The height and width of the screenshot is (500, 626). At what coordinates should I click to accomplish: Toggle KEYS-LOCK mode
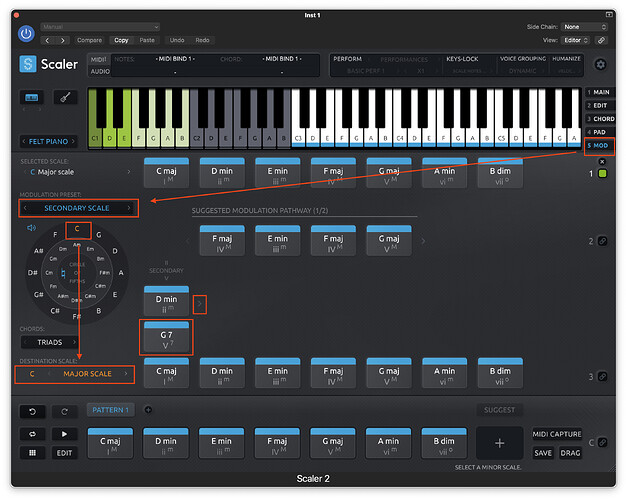pyautogui.click(x=462, y=59)
